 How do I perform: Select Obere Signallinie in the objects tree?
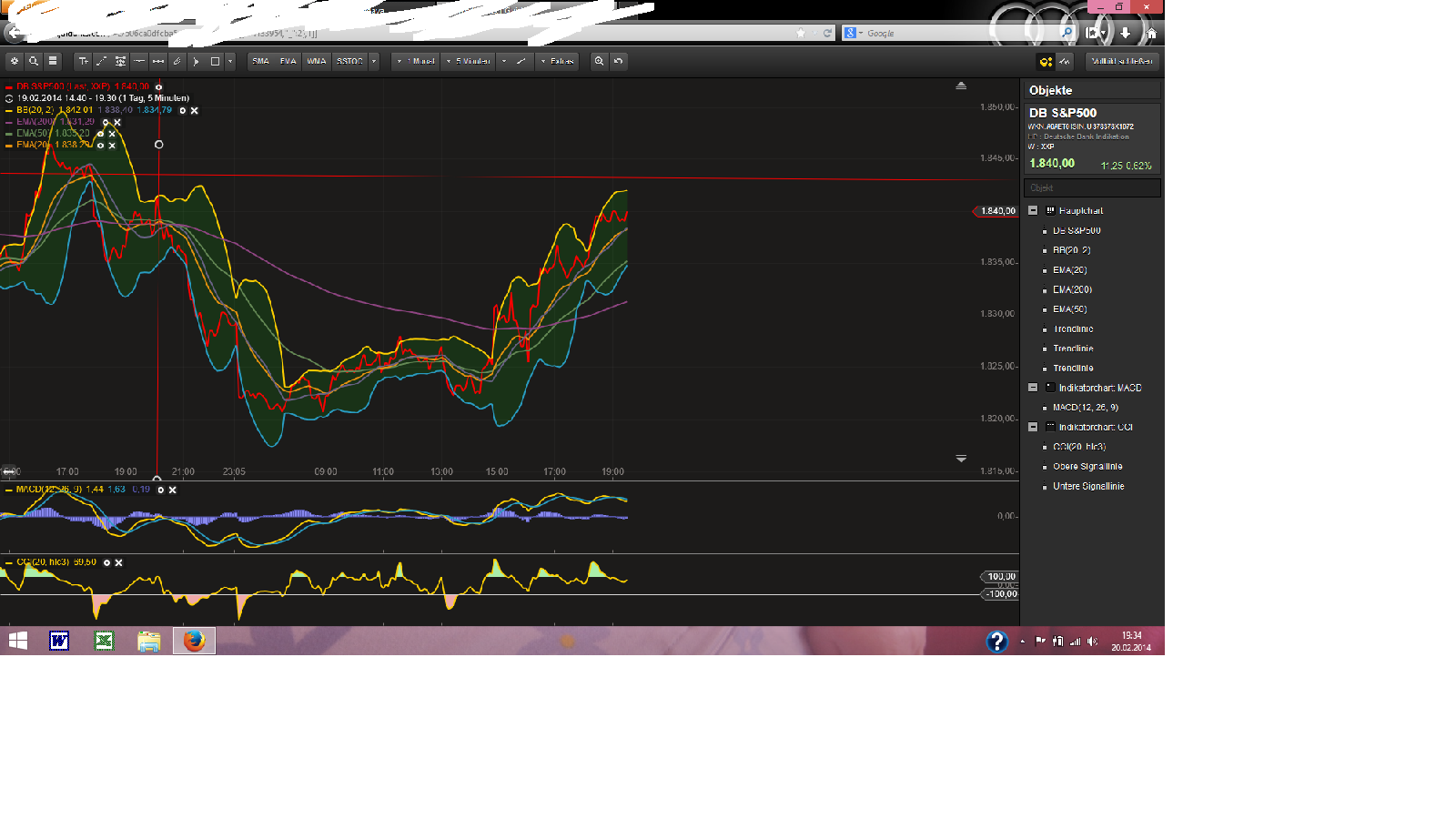point(1087,467)
